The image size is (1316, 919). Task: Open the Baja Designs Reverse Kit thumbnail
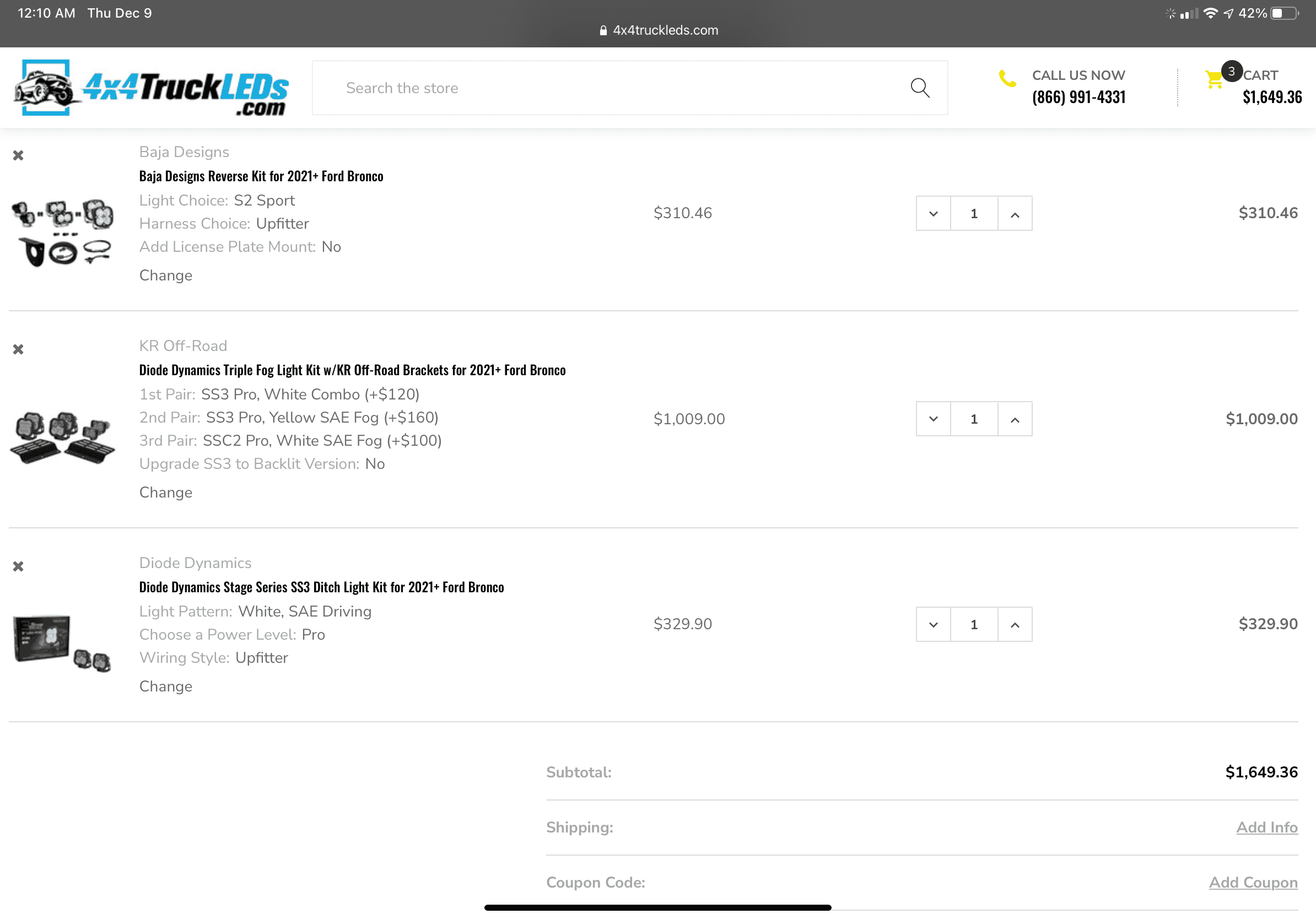click(62, 232)
